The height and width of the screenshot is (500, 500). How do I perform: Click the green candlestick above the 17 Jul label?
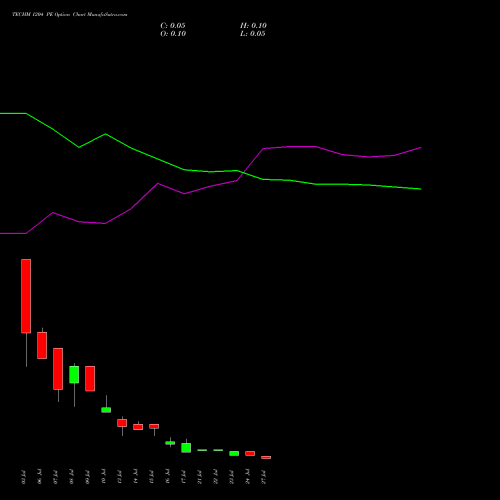[x=186, y=448]
